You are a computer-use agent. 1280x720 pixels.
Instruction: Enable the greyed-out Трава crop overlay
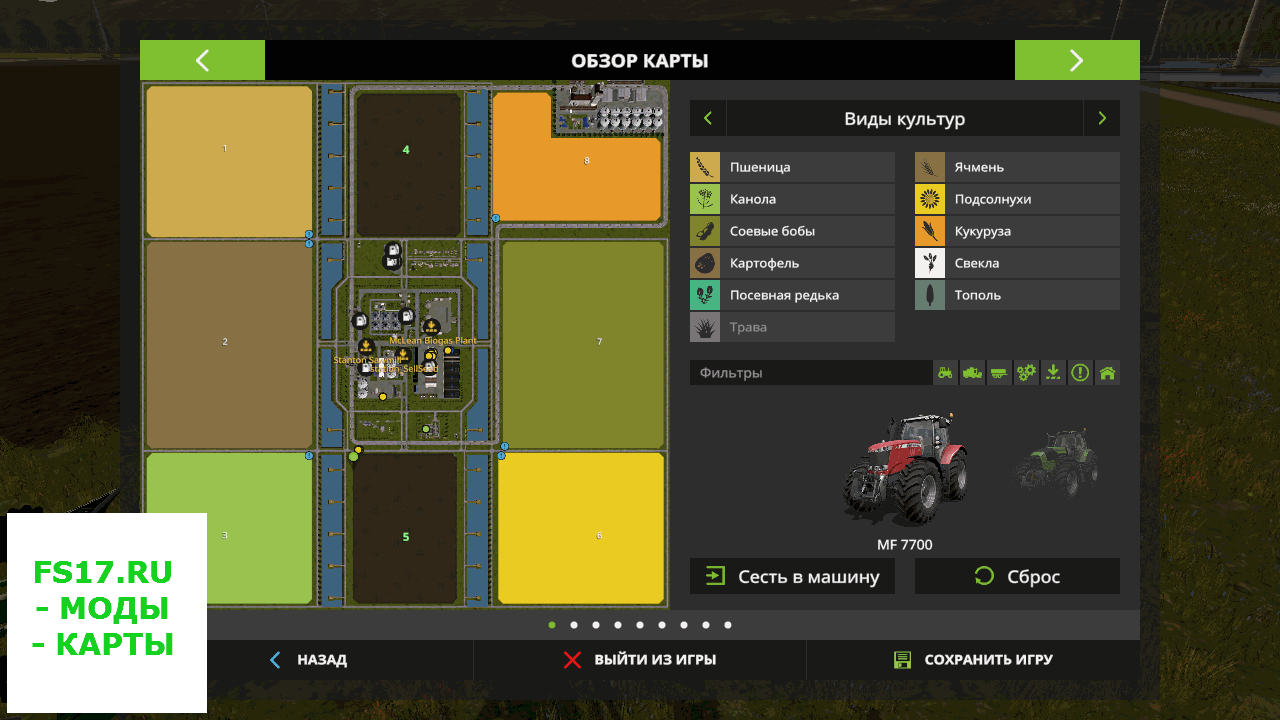click(x=792, y=327)
